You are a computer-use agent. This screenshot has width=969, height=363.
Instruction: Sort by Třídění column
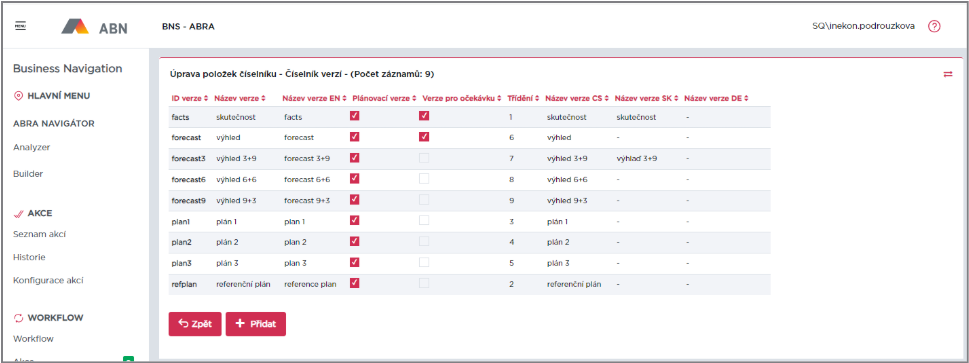[523, 98]
